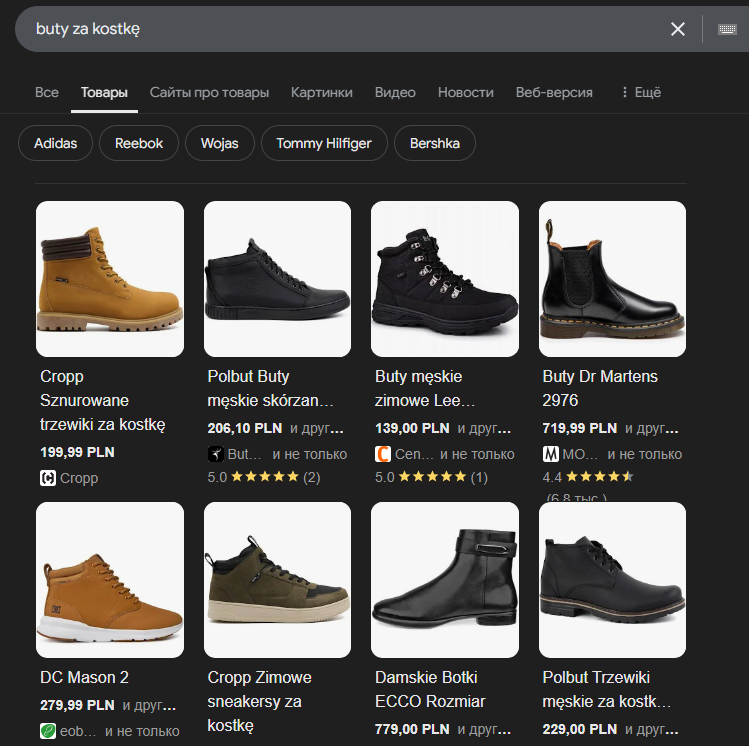Click the Cen... seller orange logo icon

(383, 454)
